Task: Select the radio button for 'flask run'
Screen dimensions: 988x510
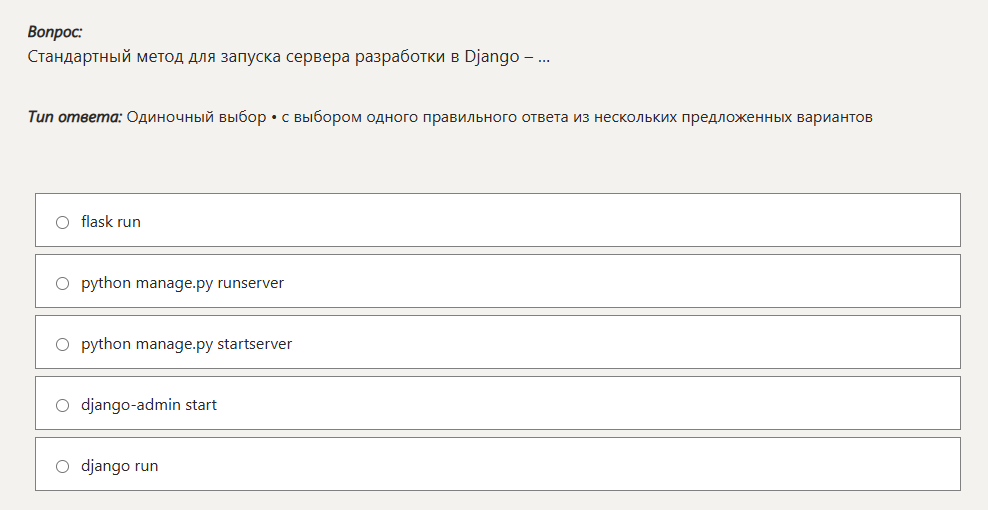Action: point(62,222)
